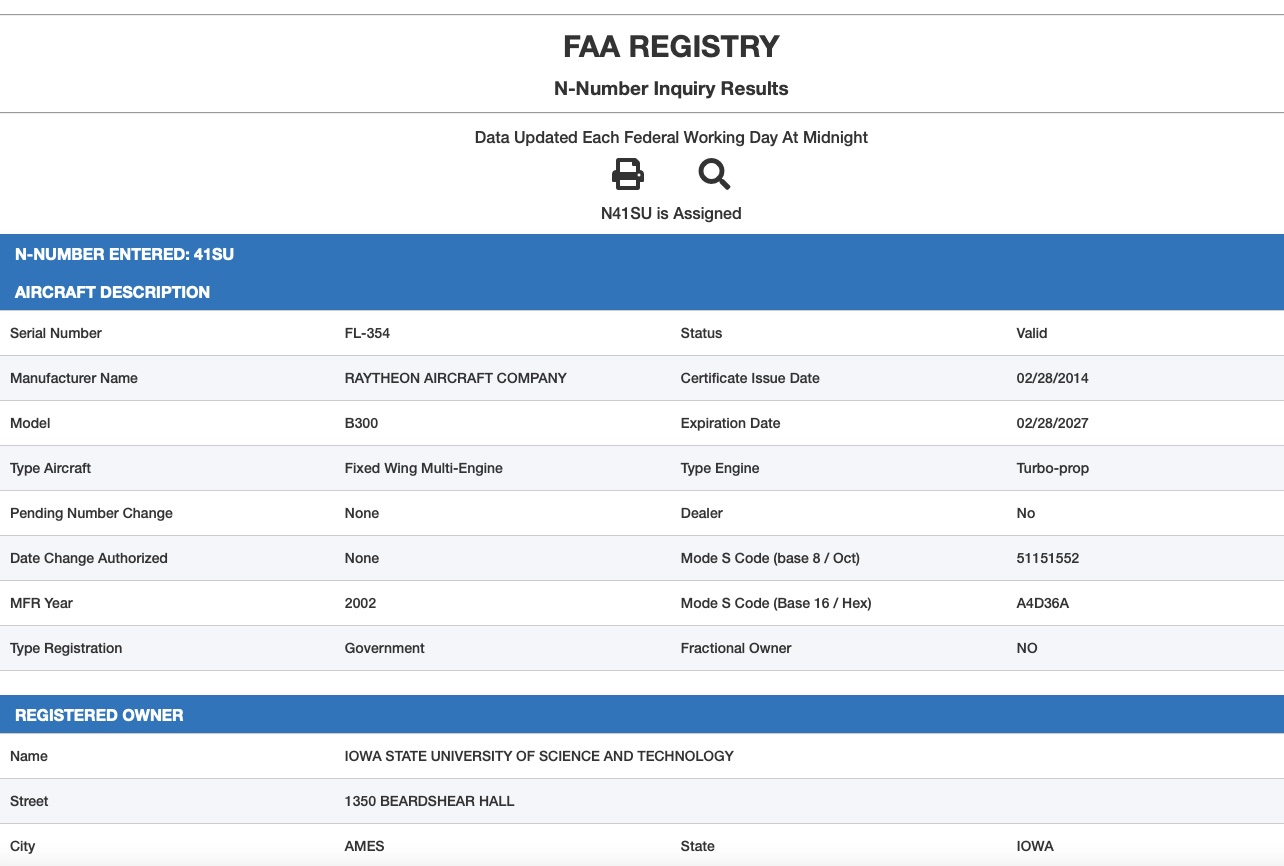Screen dimensions: 1284x866
Task: Click the 'N-NUMBER ENTERED: 41SU' header
Action: tap(124, 254)
